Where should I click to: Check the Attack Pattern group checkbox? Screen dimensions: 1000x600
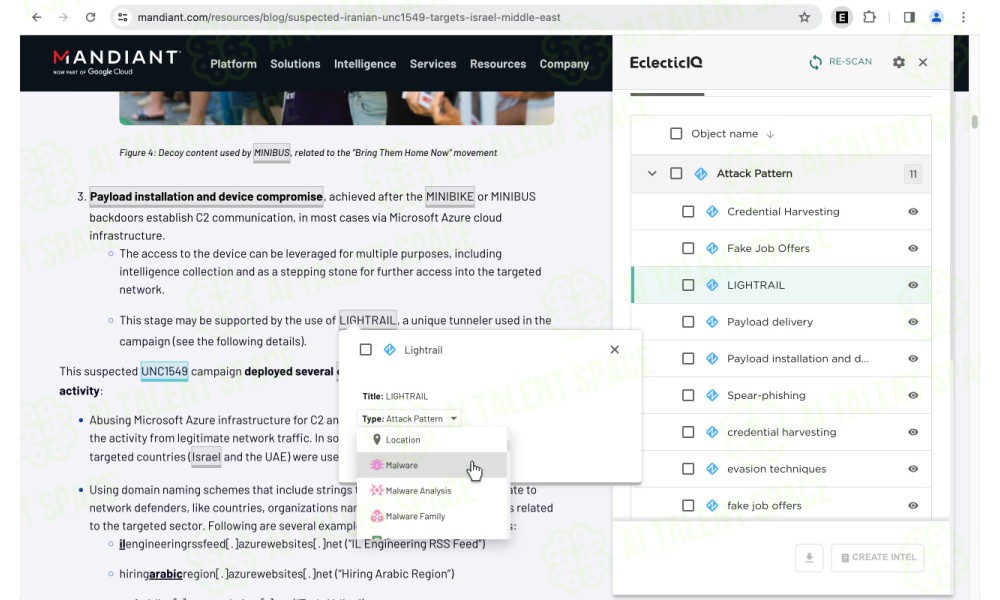click(x=676, y=173)
